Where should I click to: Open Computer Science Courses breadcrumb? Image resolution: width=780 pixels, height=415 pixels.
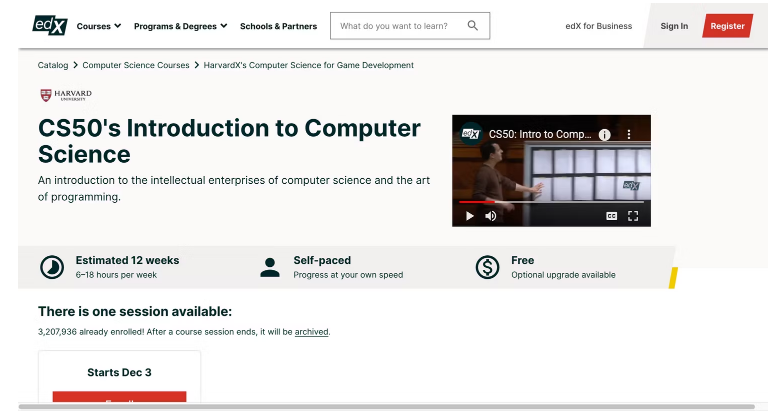click(x=136, y=65)
